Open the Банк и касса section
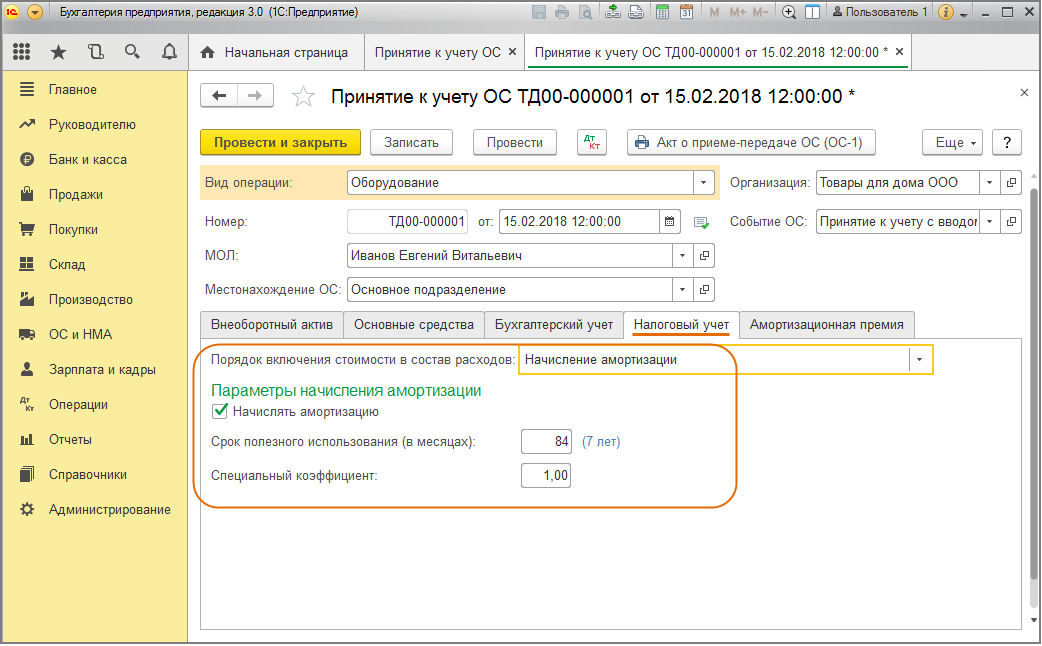The width and height of the screenshot is (1042, 646). [88, 160]
